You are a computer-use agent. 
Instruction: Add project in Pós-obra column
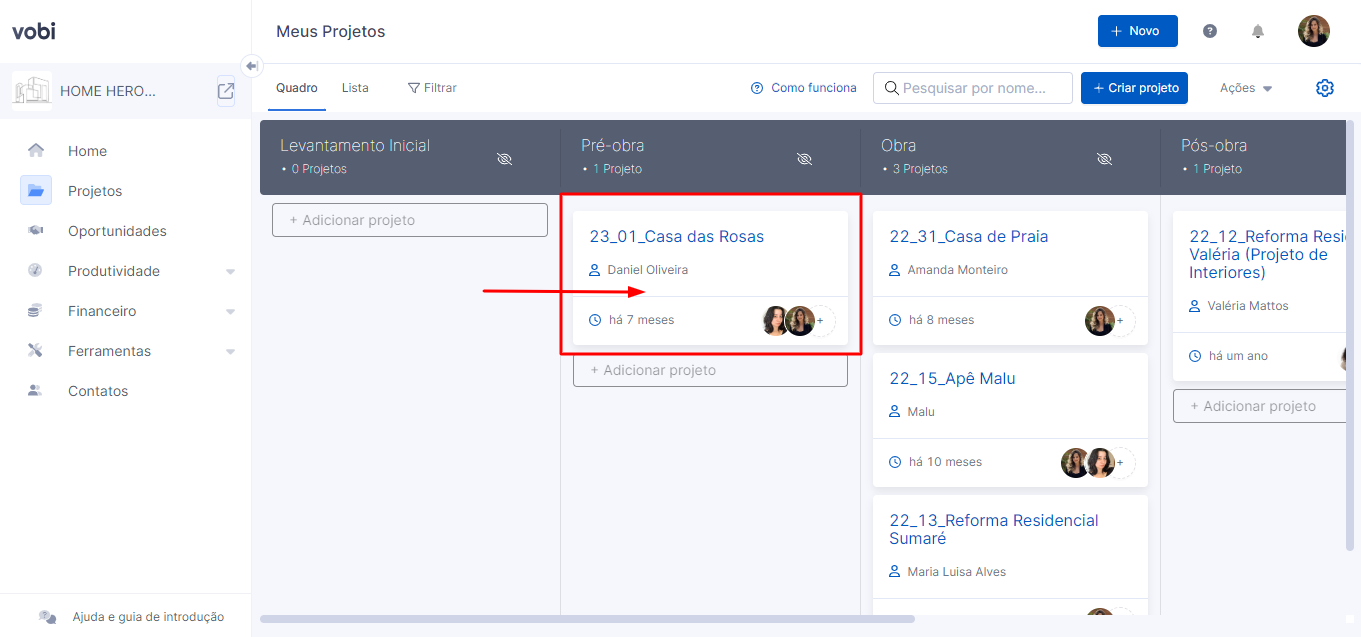(1260, 406)
